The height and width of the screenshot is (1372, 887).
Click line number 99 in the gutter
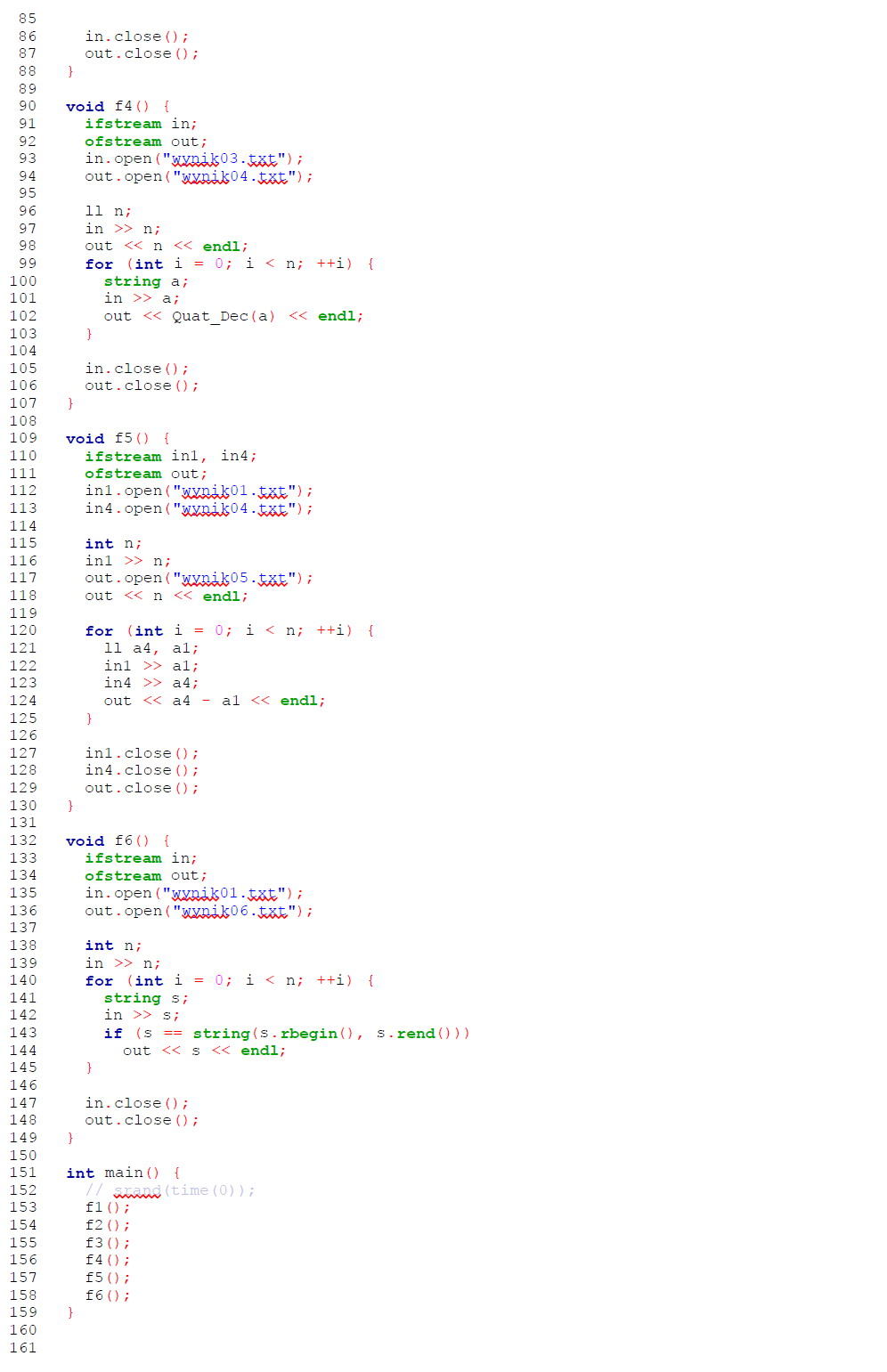click(28, 264)
